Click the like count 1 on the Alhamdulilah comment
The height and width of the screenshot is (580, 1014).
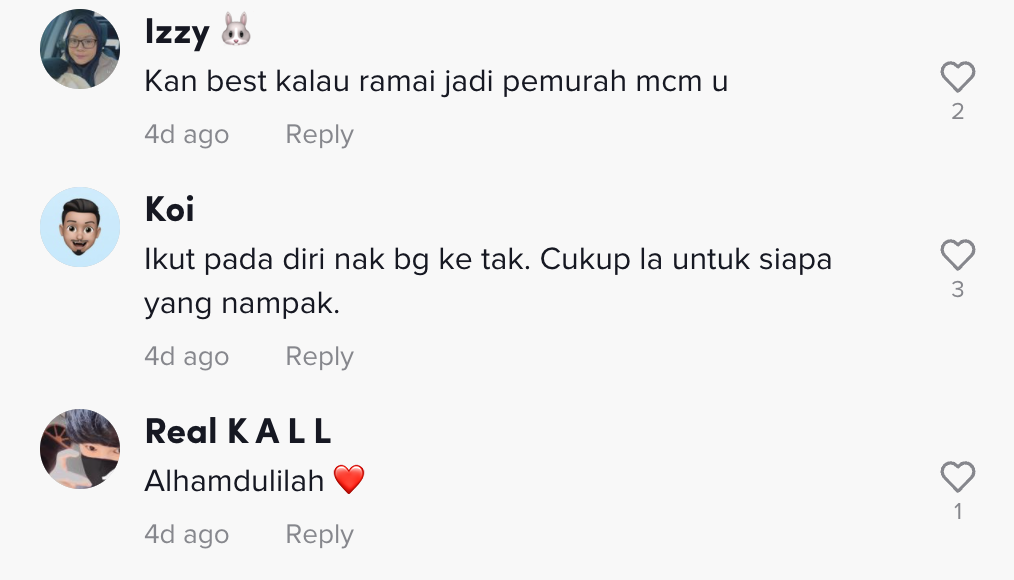(x=958, y=512)
